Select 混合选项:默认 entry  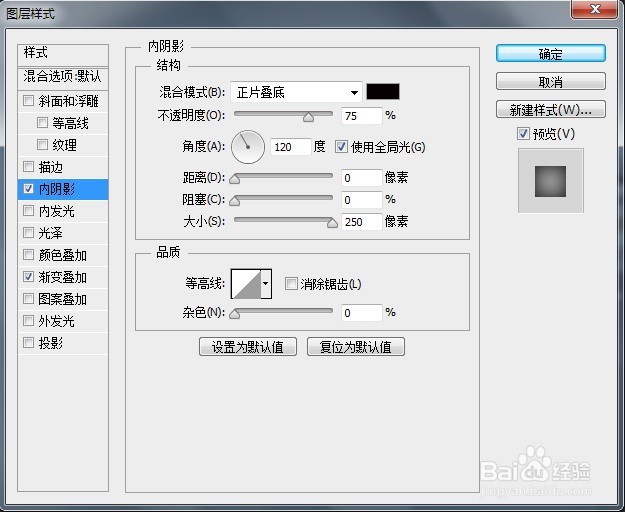(63, 77)
